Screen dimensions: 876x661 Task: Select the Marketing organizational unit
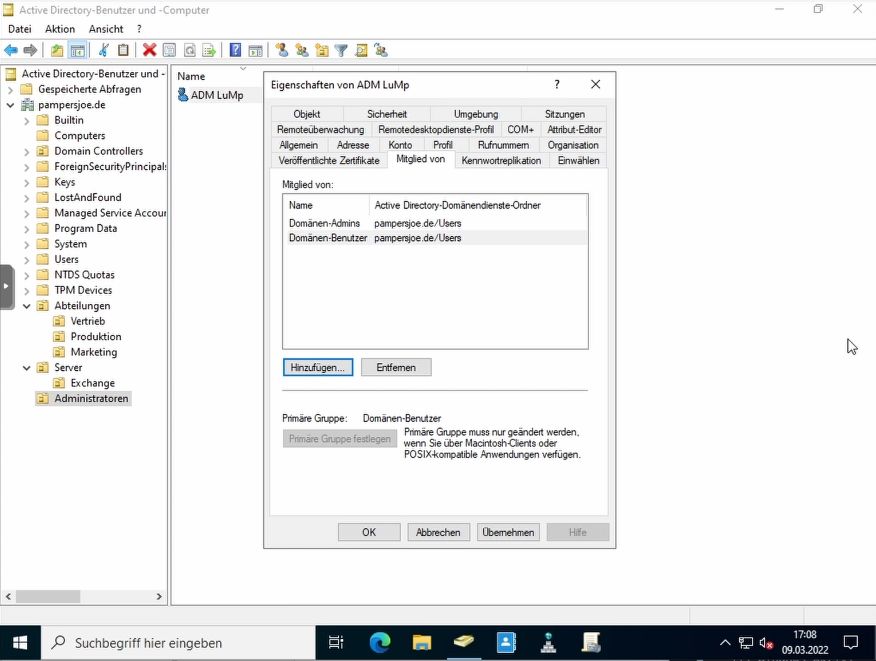94,352
